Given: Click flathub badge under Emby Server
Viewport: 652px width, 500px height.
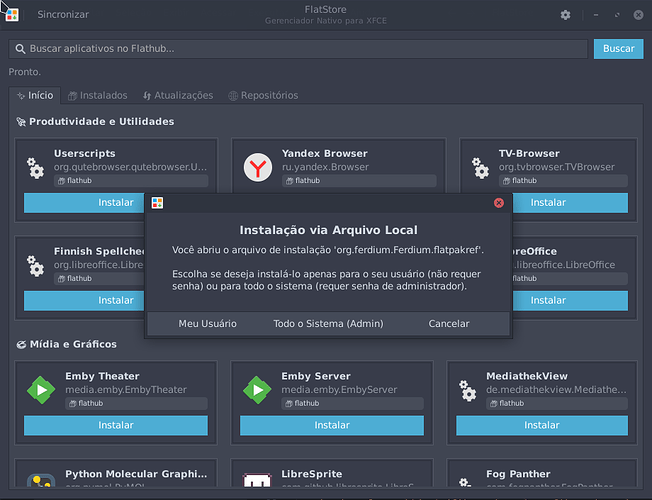Looking at the screenshot, I should click(x=352, y=403).
